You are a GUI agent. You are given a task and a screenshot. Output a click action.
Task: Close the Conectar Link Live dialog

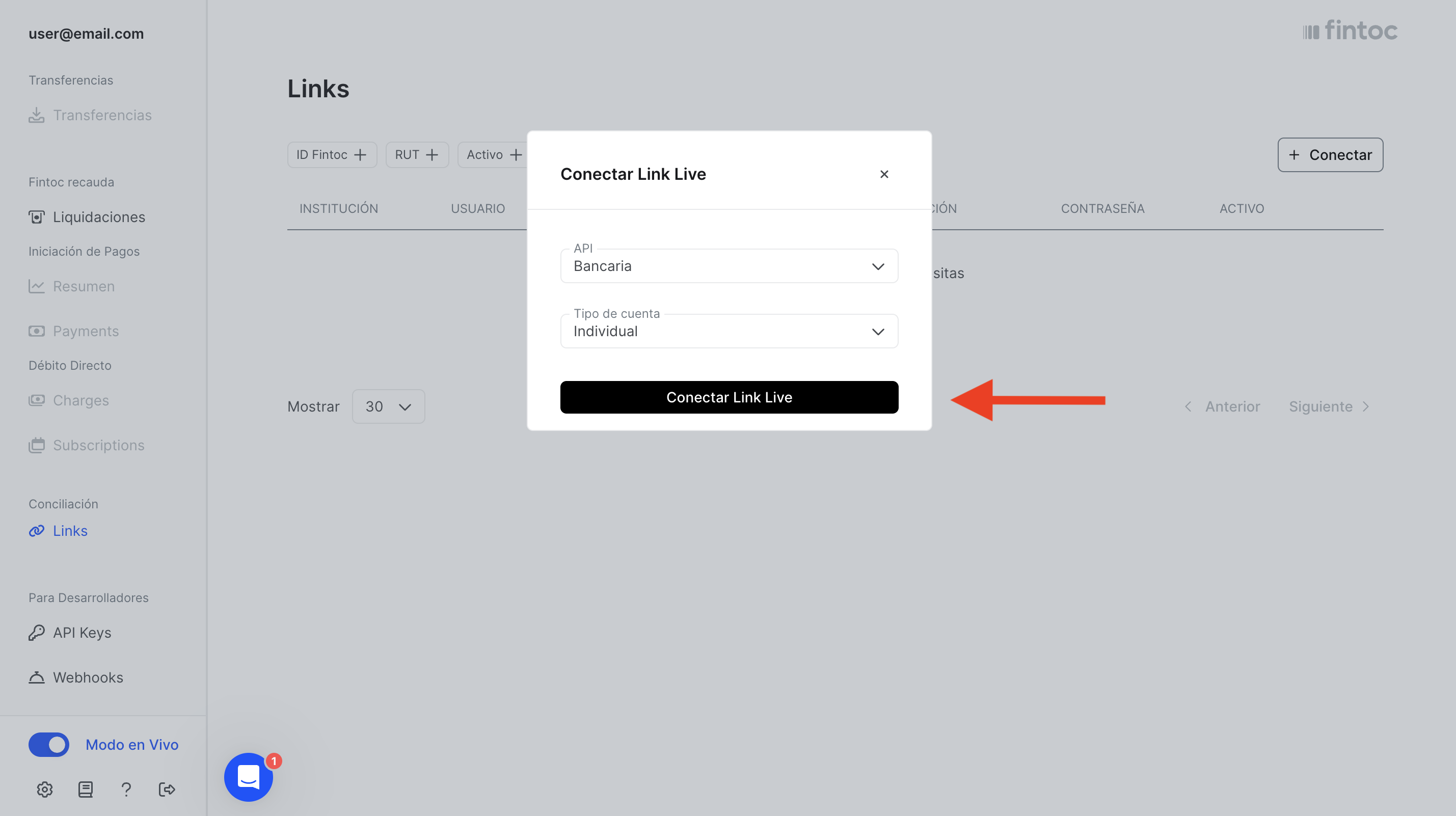pos(884,174)
